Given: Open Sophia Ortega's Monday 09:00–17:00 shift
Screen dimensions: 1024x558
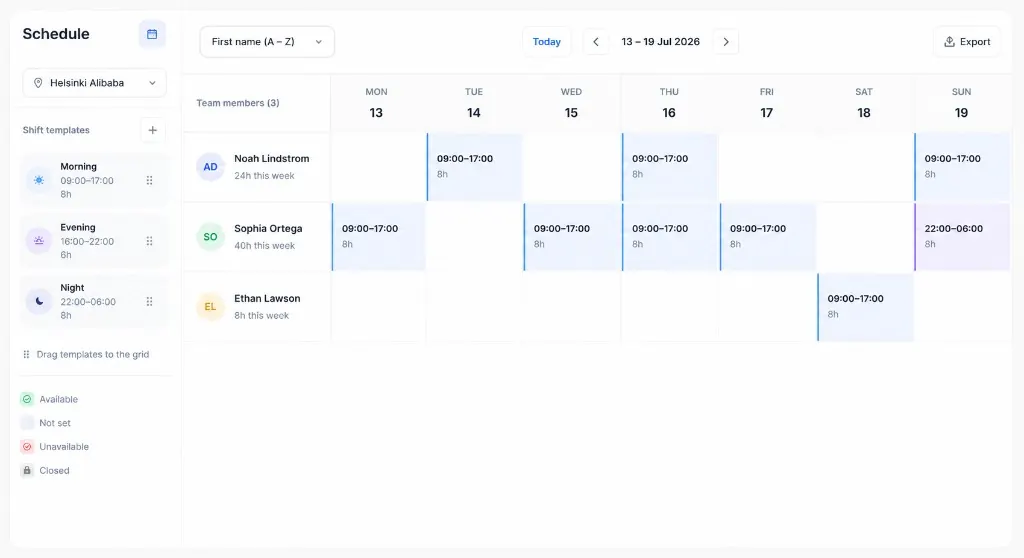Looking at the screenshot, I should click(379, 237).
